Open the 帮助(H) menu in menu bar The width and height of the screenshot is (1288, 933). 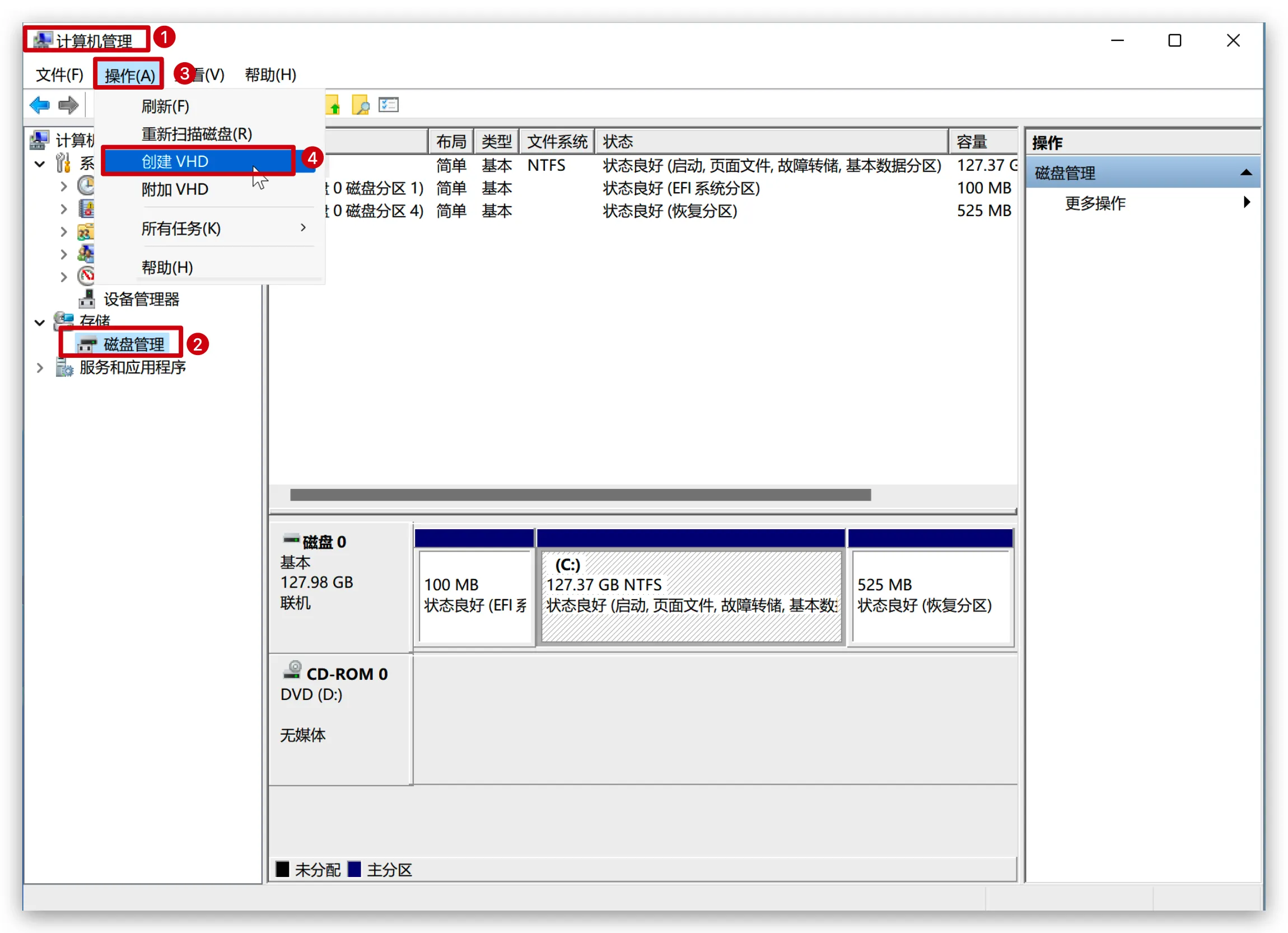coord(270,75)
